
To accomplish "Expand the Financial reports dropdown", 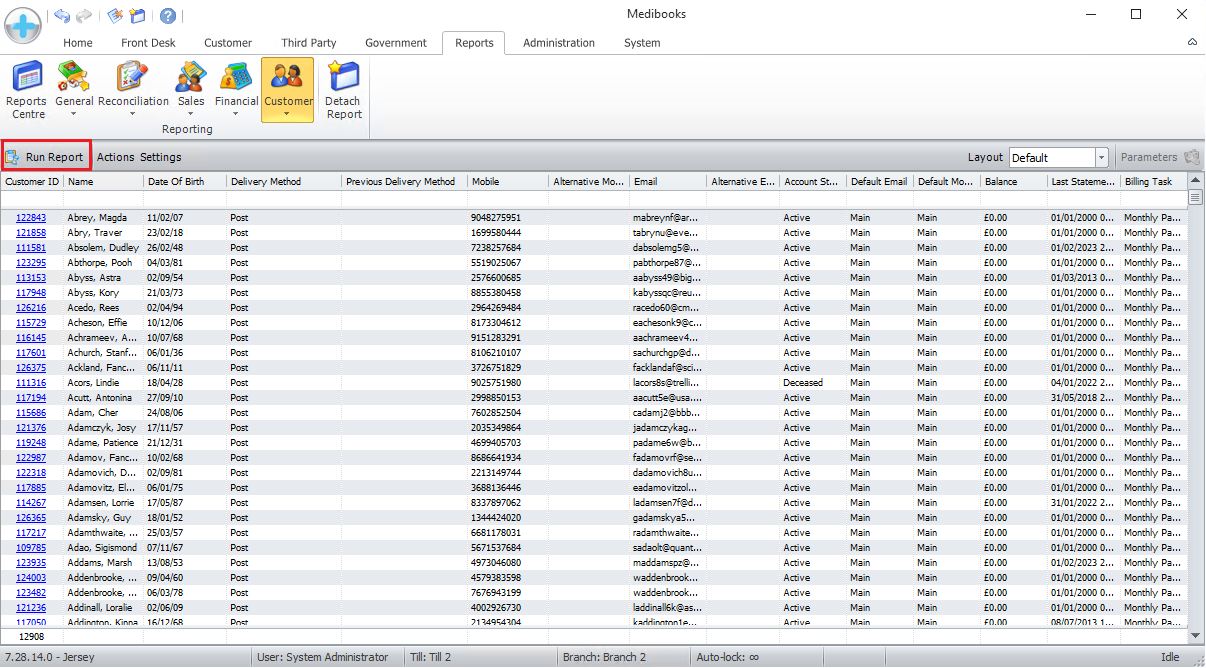I will (236, 113).
